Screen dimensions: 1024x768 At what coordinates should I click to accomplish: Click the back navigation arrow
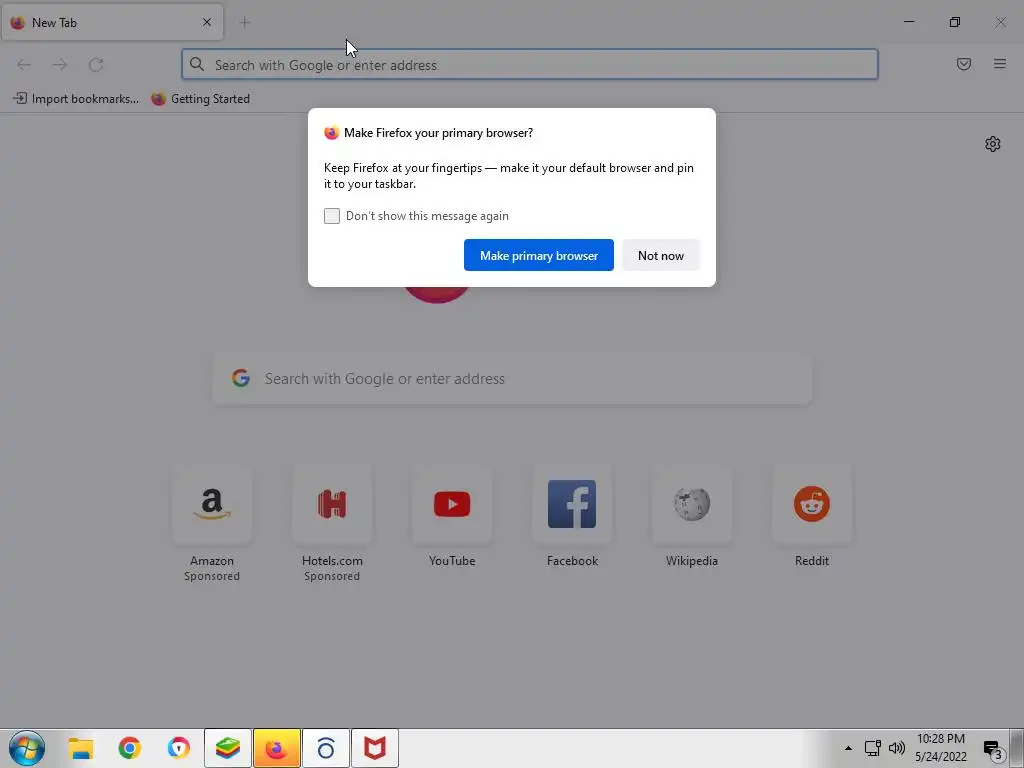[24, 65]
